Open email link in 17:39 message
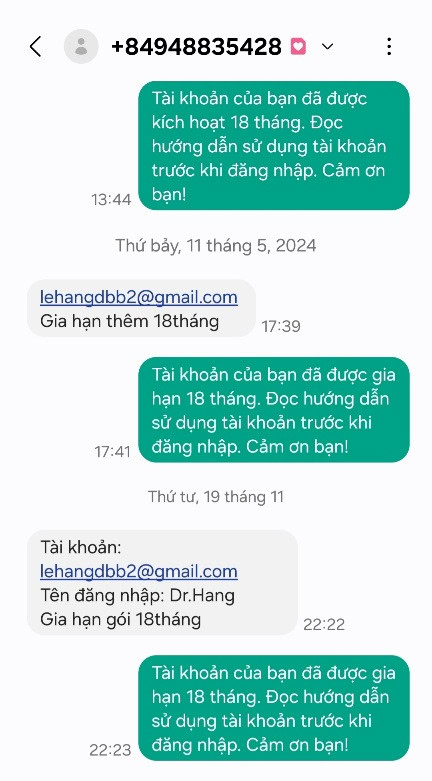Screen dimensions: 432x781 [139, 297]
